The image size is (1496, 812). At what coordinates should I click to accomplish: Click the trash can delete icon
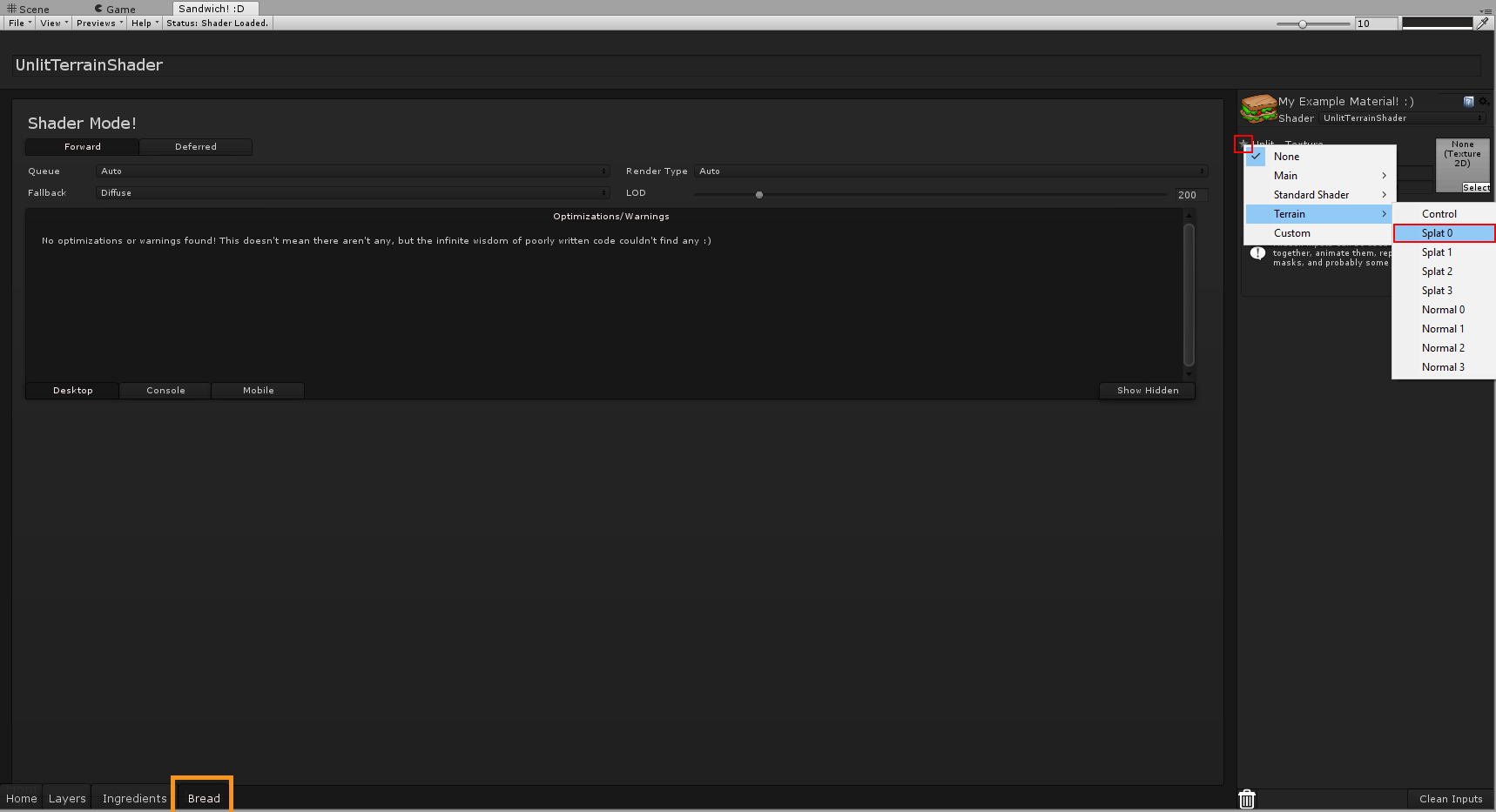click(x=1247, y=799)
